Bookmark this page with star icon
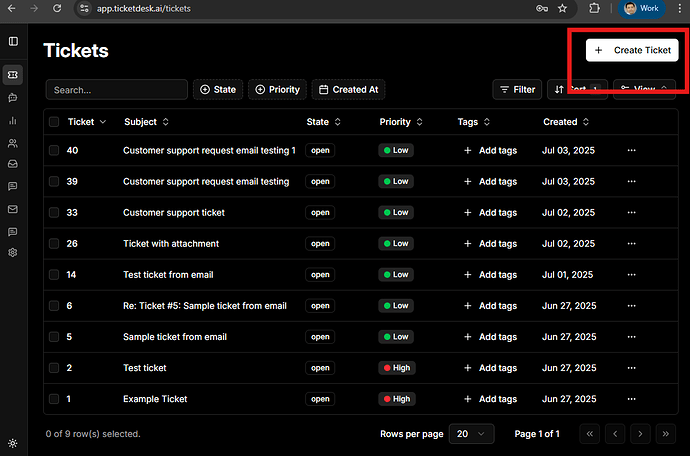Screen dimensions: 690x456 (562, 8)
